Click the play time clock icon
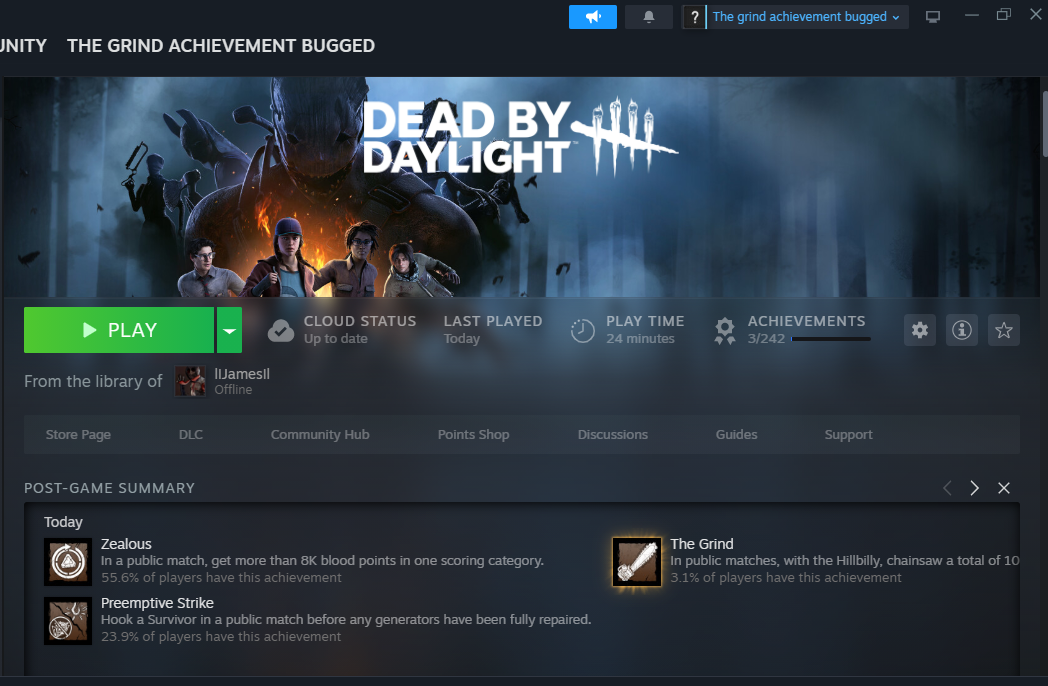 [x=582, y=330]
